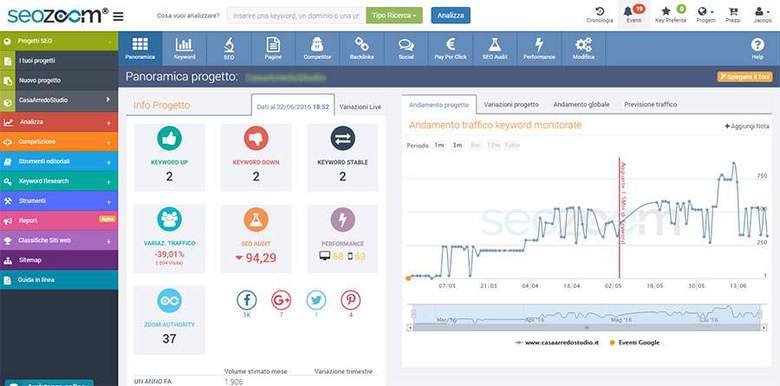Open Cronologia history

tap(599, 15)
